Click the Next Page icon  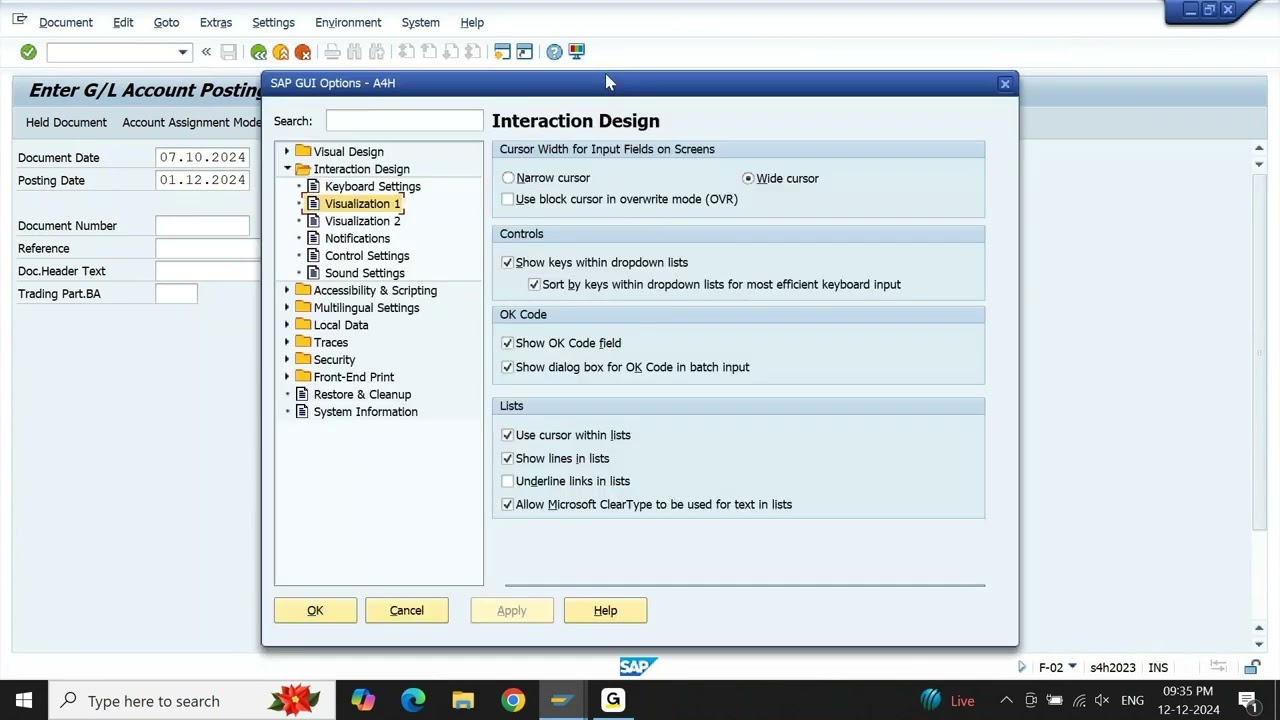click(450, 52)
